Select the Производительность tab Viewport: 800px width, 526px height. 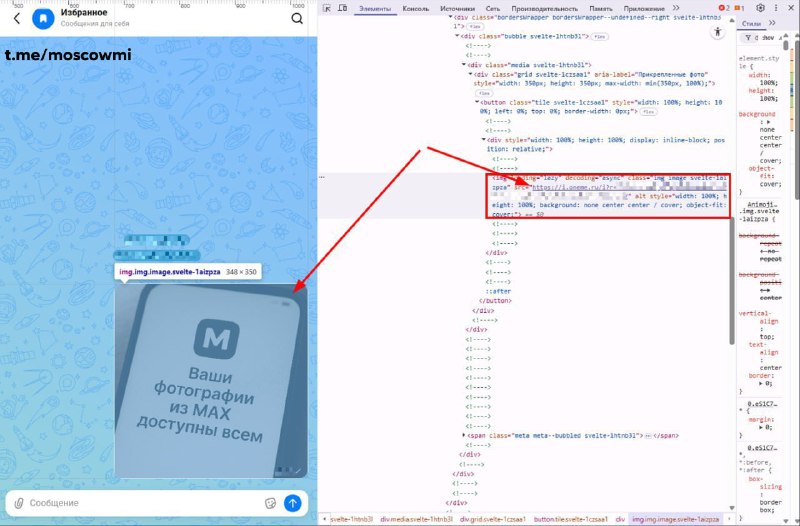(x=547, y=8)
